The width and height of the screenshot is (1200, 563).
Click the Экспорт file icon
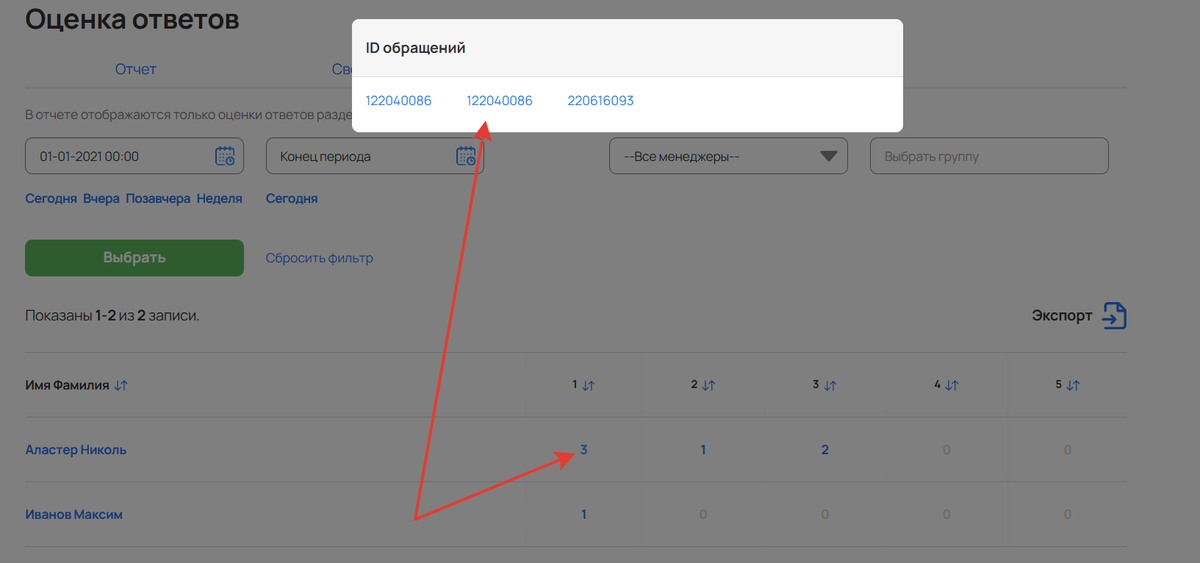[1114, 316]
